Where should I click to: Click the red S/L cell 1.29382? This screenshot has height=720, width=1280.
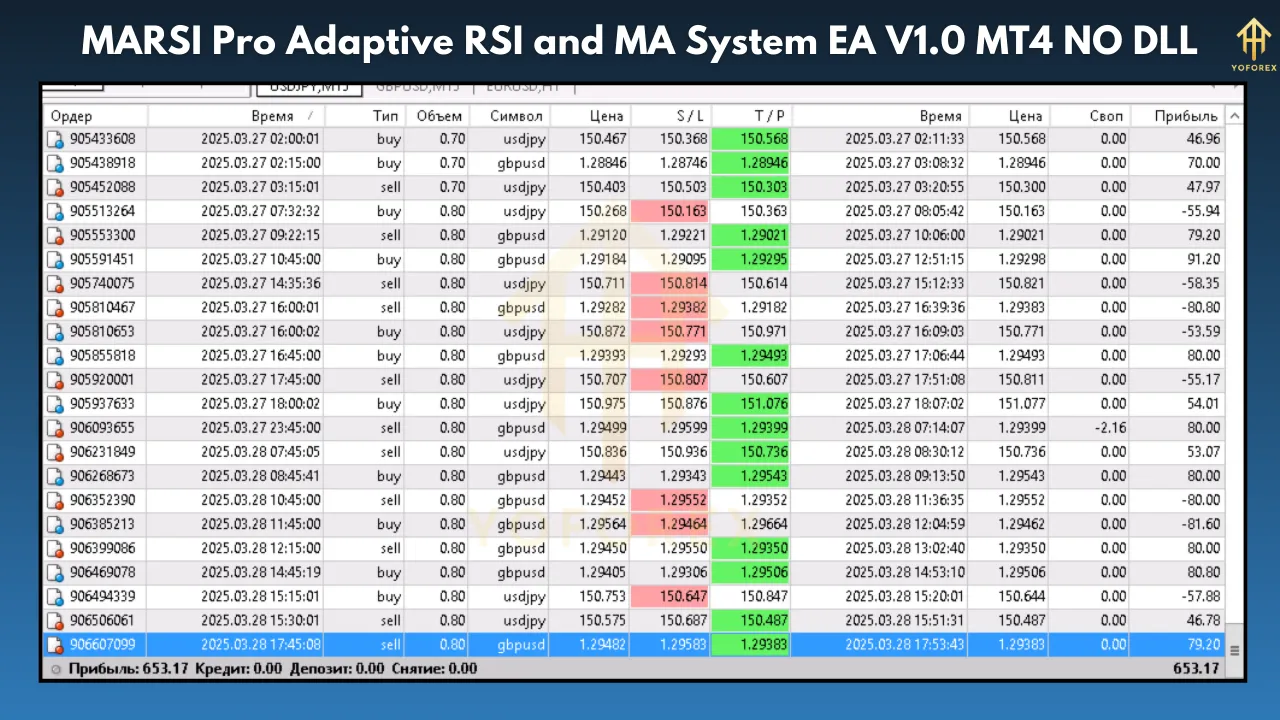tap(670, 307)
